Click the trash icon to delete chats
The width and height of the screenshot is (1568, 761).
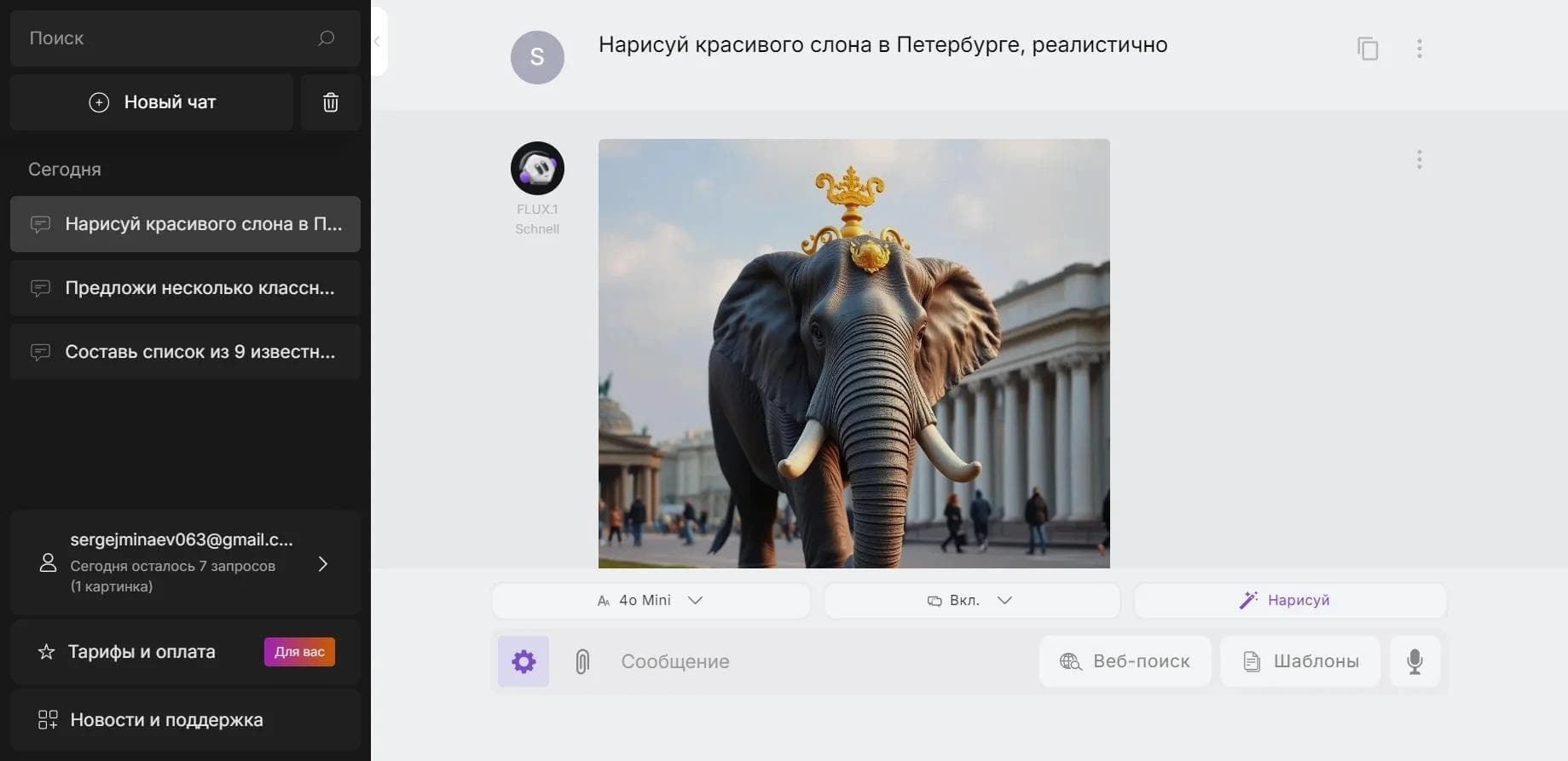pyautogui.click(x=331, y=102)
